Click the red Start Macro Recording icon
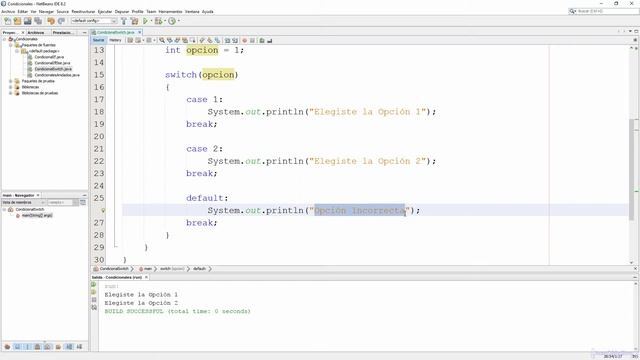The height and width of the screenshot is (360, 640). 244,40
